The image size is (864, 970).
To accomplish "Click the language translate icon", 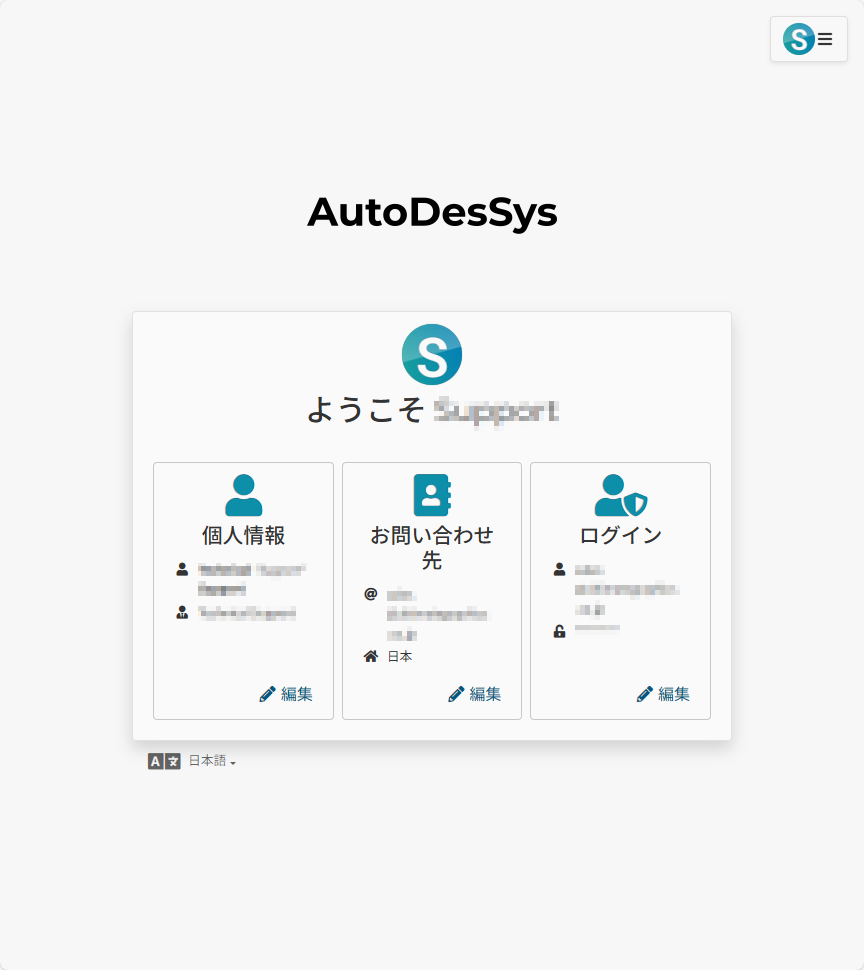I will click(164, 761).
